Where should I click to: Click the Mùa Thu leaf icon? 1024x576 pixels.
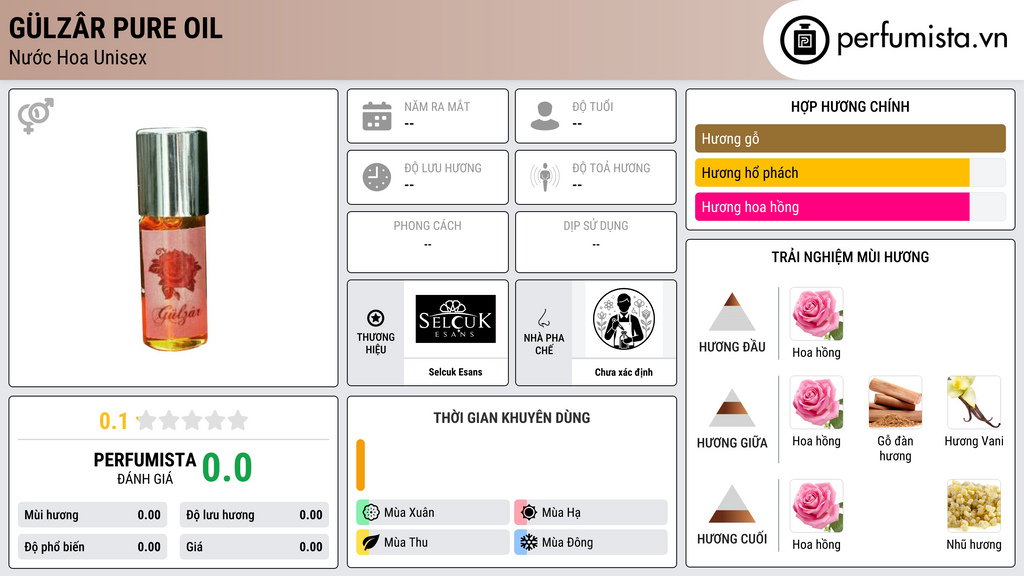(371, 542)
